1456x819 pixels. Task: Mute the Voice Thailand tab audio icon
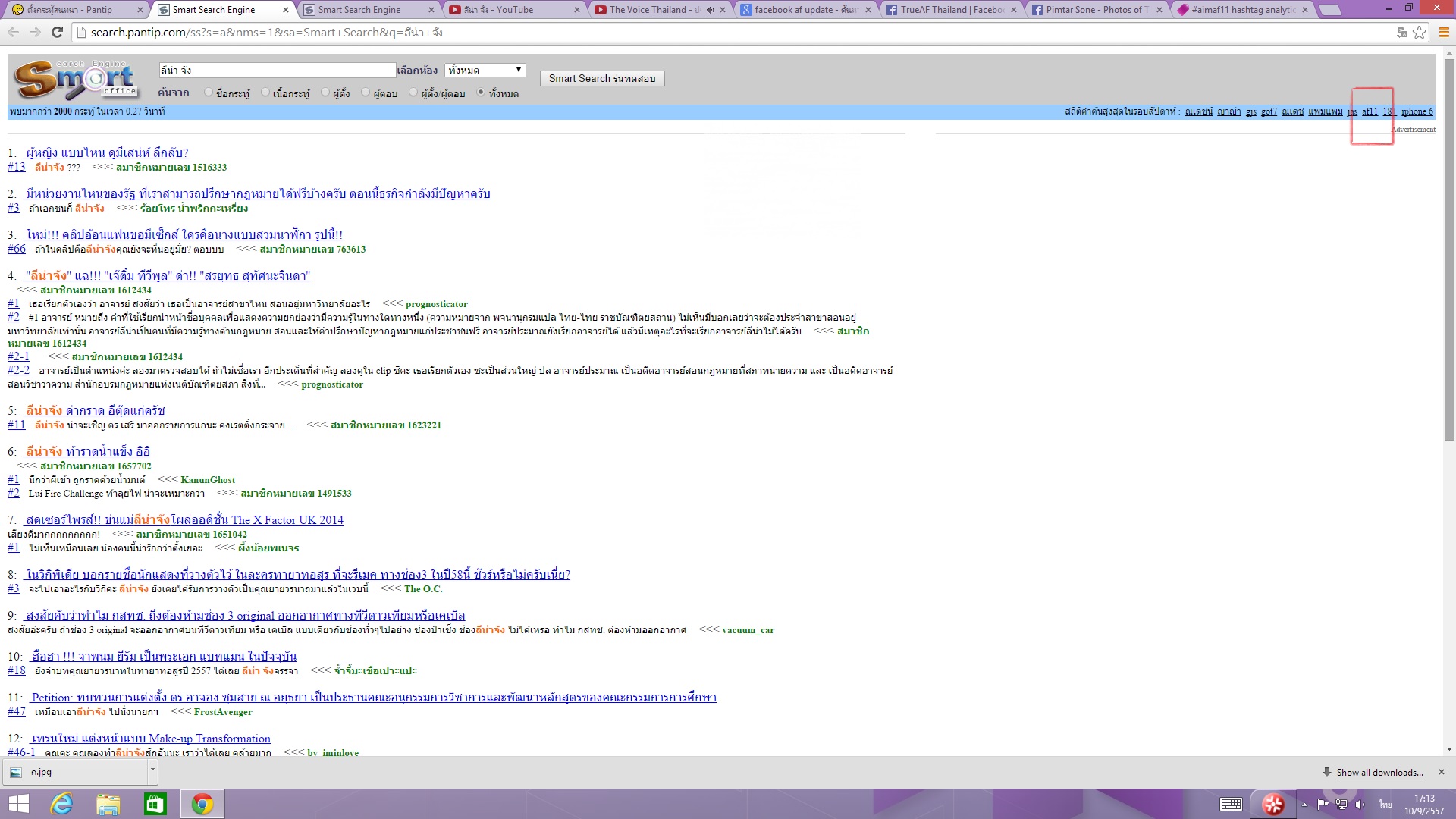click(x=710, y=10)
